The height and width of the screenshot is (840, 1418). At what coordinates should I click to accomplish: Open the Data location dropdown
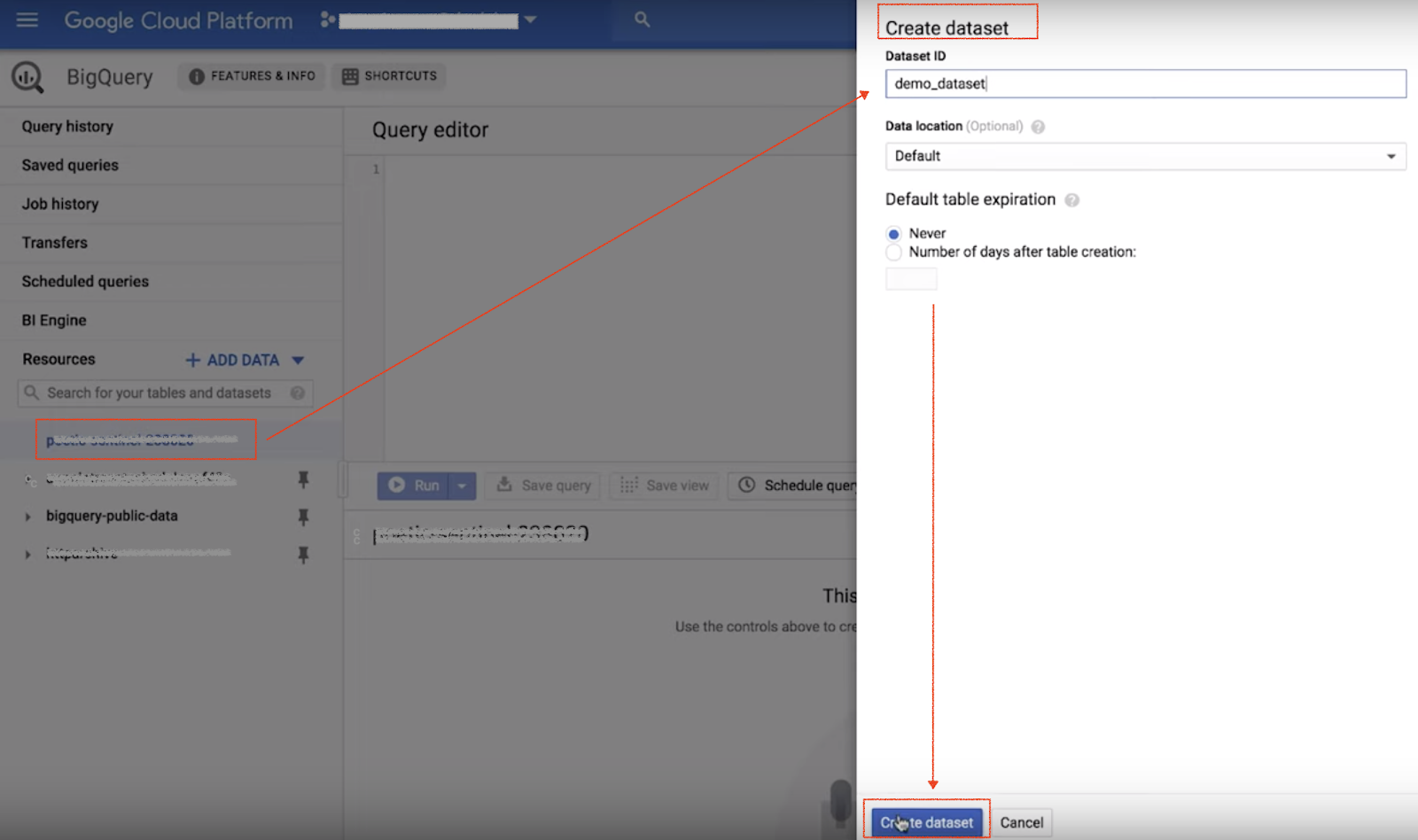pyautogui.click(x=1145, y=156)
